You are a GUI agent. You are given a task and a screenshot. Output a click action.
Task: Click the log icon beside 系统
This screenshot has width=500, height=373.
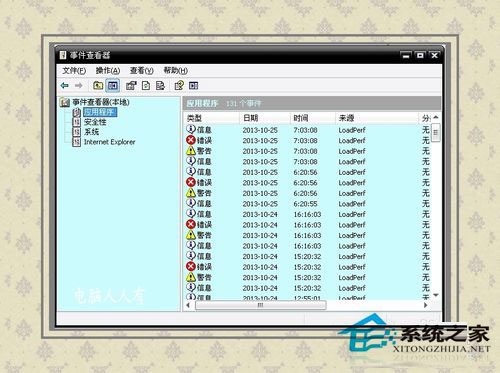click(x=77, y=132)
